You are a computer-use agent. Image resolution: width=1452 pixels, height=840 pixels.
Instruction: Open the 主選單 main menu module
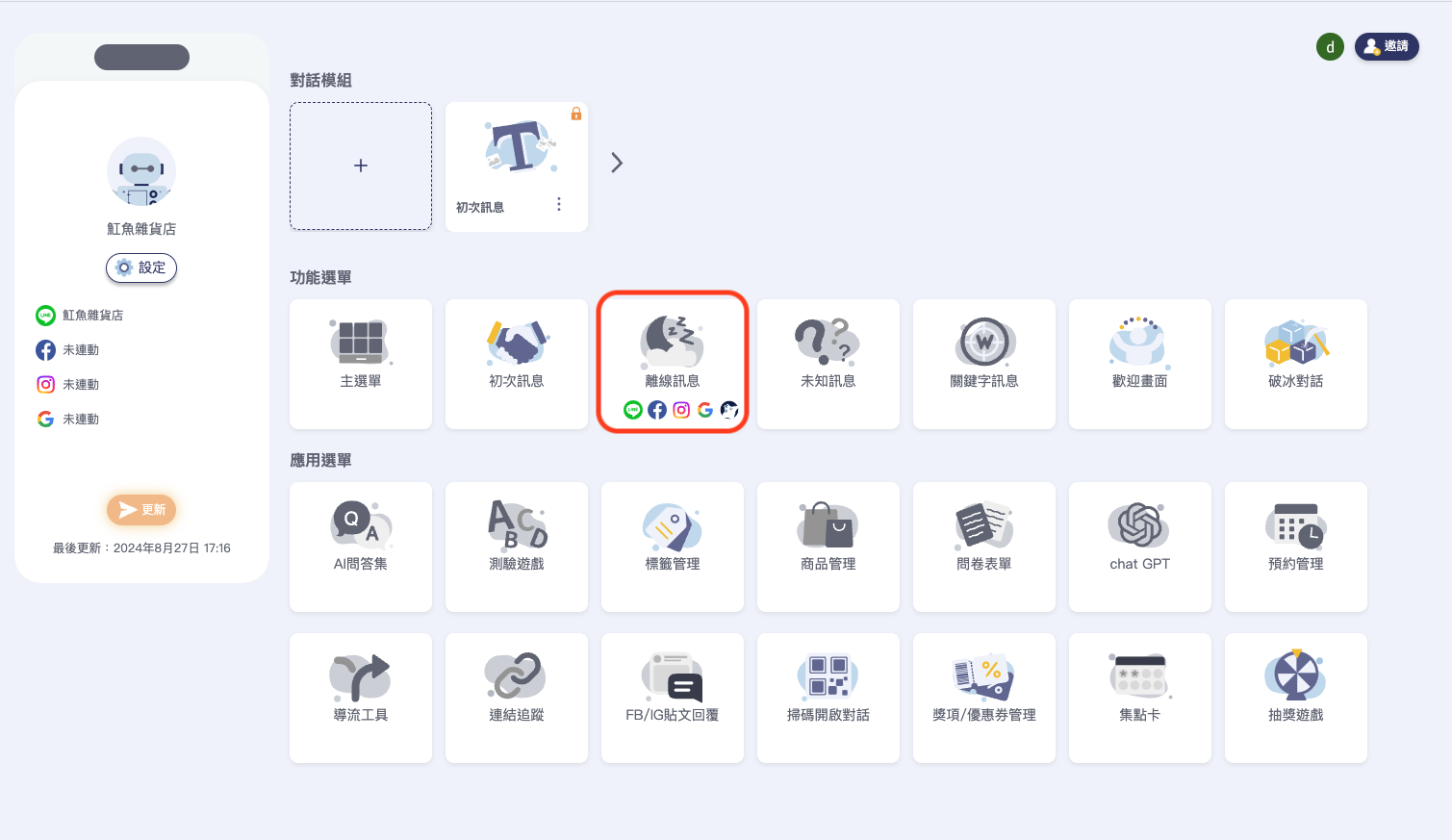(x=361, y=363)
